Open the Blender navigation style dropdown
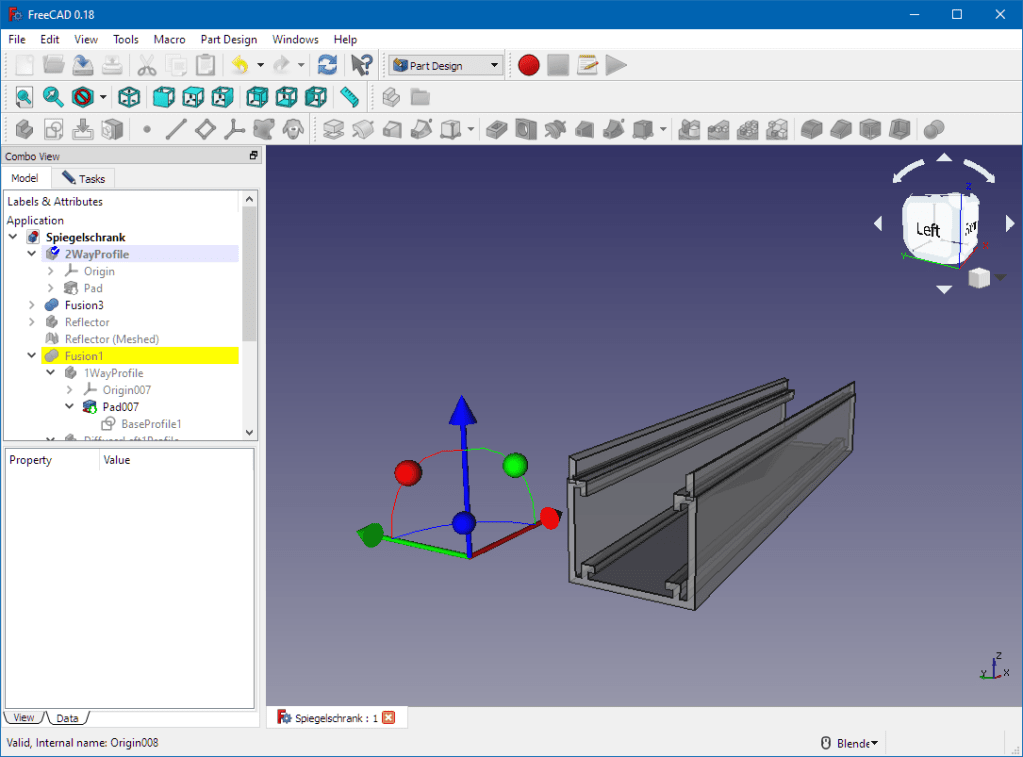1023x757 pixels. 849,743
